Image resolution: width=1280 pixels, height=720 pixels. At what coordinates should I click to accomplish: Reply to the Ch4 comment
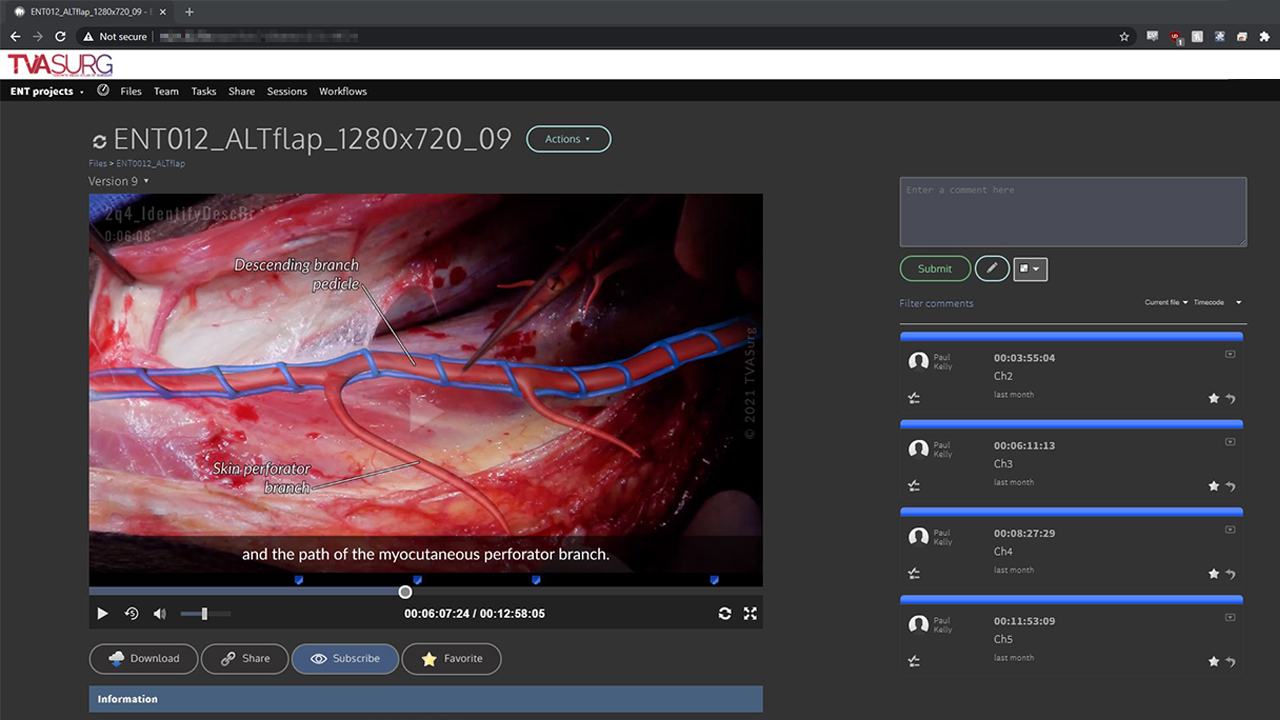tap(1231, 574)
